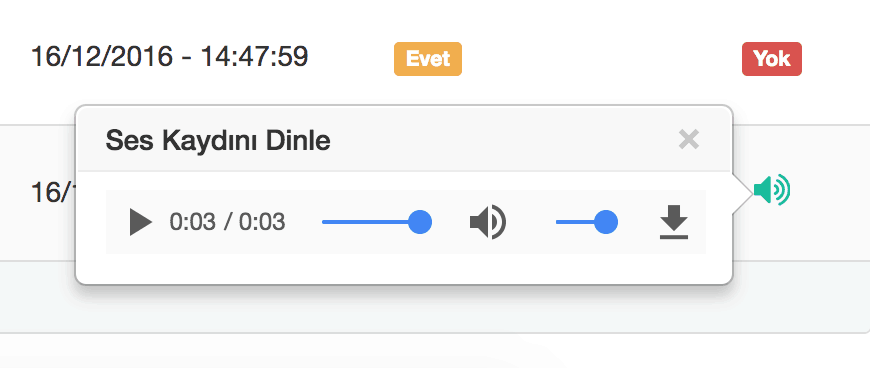Click the current time 0:03 label
This screenshot has width=870, height=368.
tap(193, 222)
